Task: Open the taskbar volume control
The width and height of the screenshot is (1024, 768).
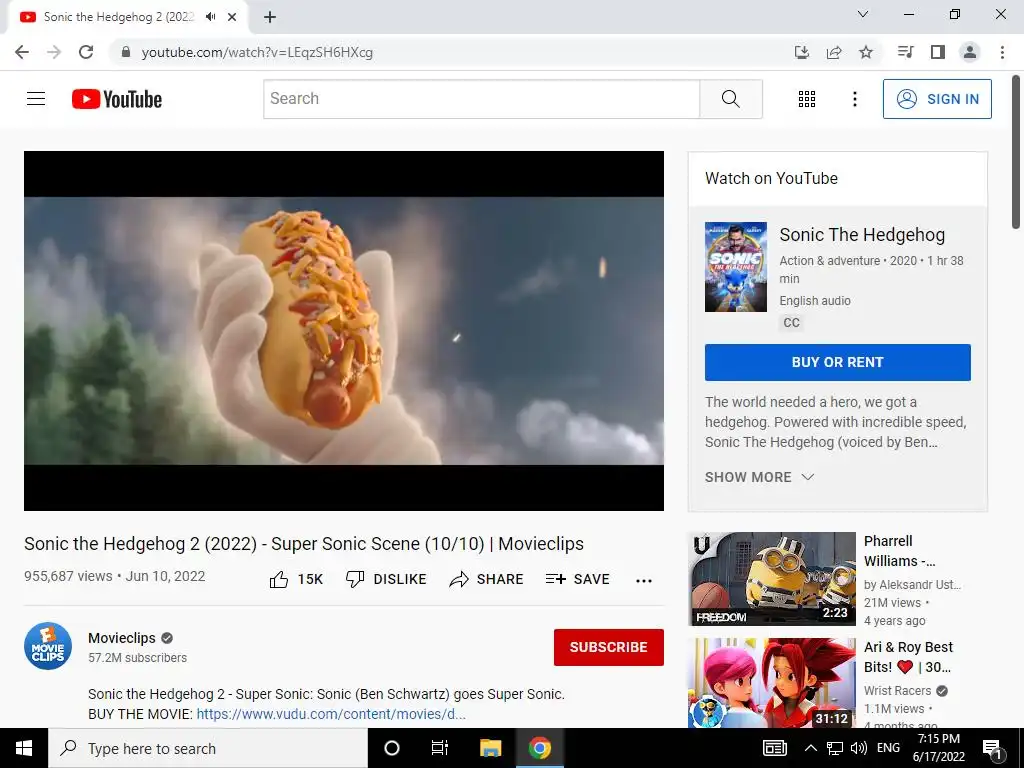Action: 859,748
